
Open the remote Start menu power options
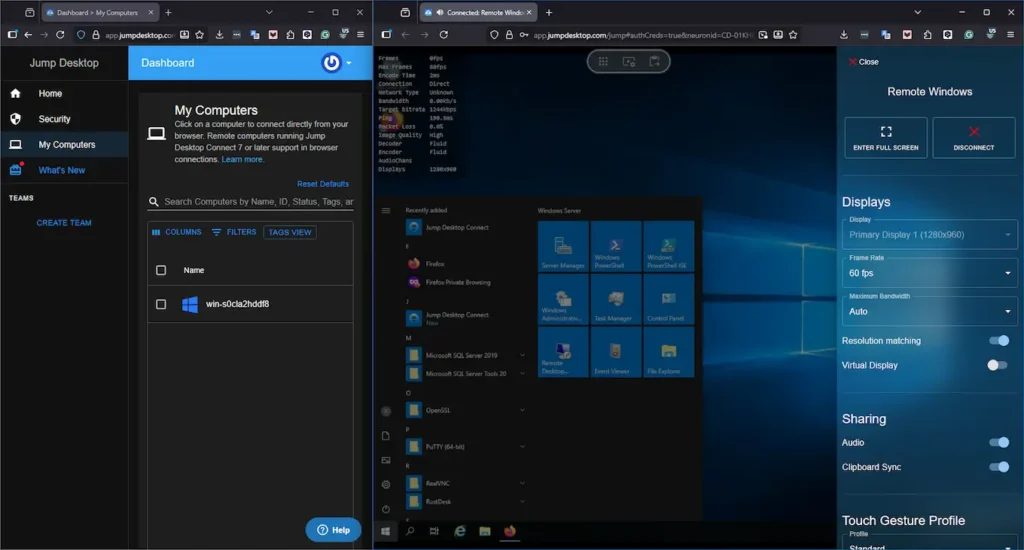[386, 509]
